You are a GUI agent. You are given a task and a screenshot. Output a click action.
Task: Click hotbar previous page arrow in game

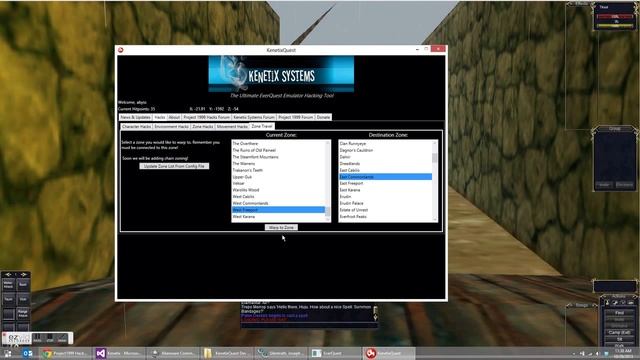pyautogui.click(x=8, y=275)
